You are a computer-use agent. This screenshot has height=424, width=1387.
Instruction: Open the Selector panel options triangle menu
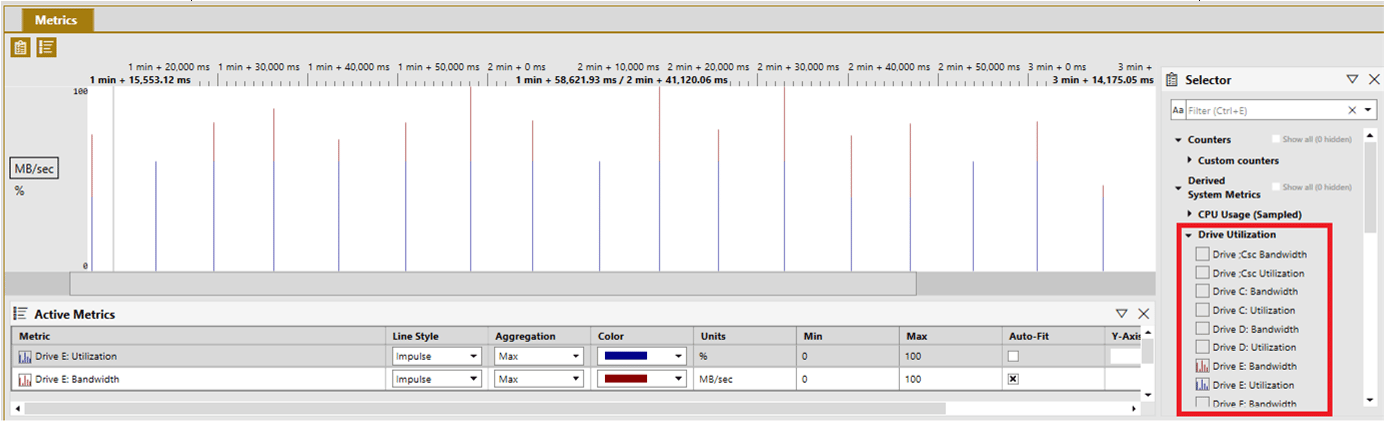pyautogui.click(x=1352, y=79)
